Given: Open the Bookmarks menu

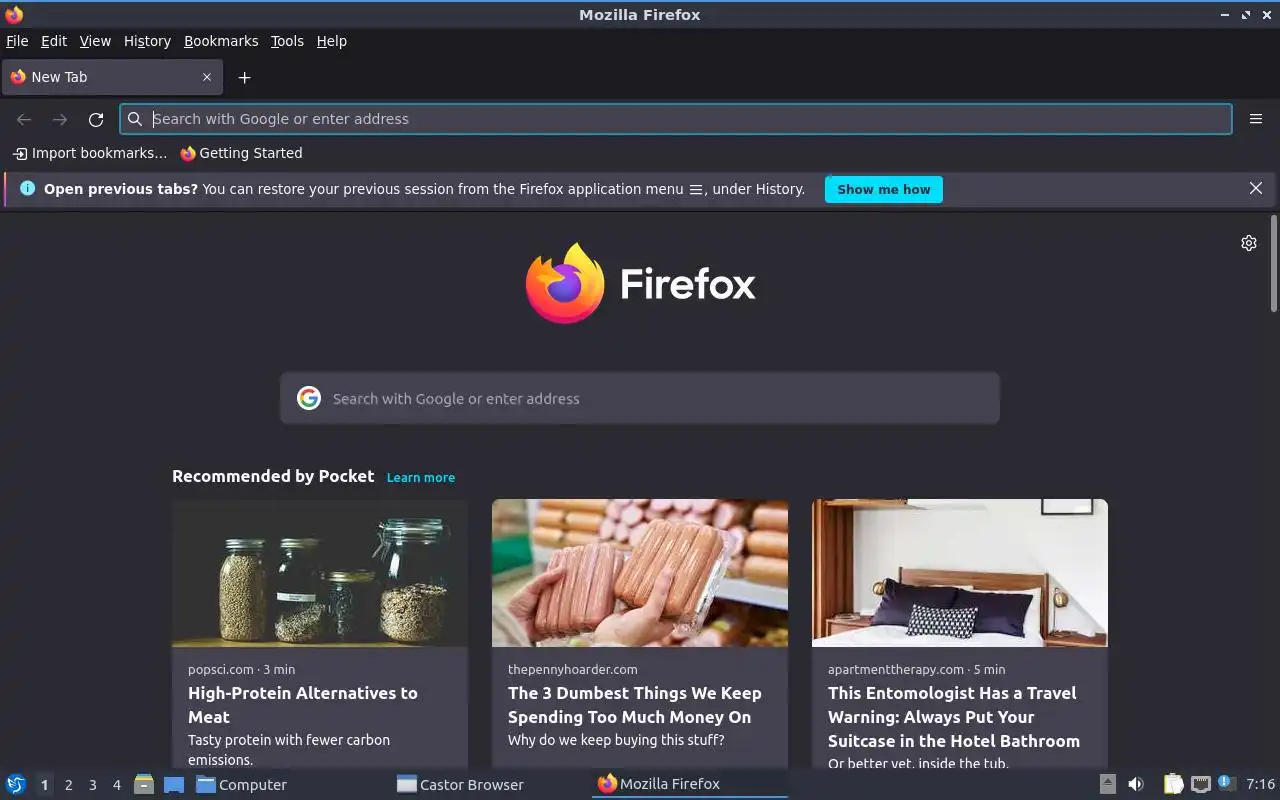Looking at the screenshot, I should click(x=221, y=41).
